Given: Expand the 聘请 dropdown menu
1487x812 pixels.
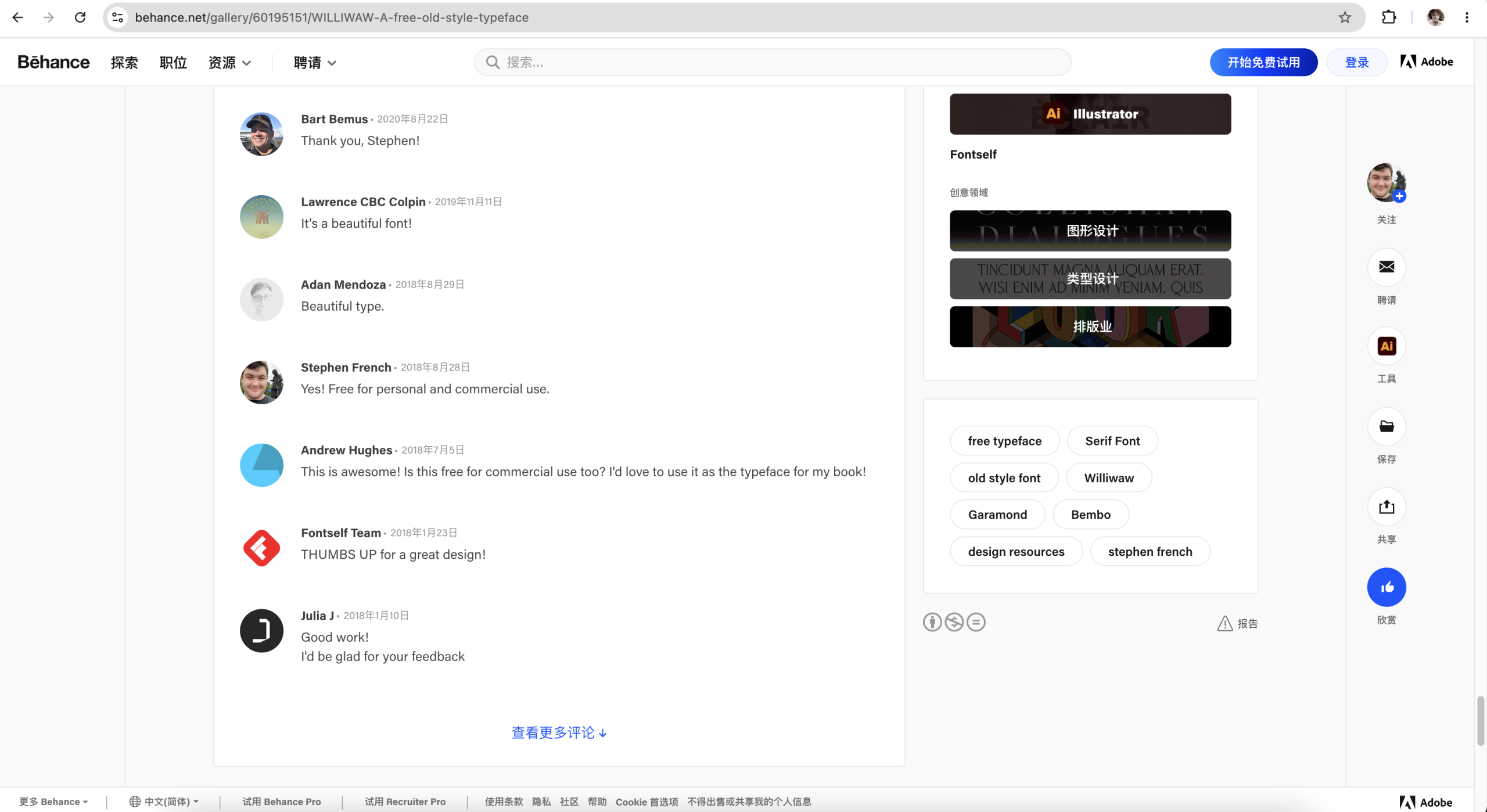Looking at the screenshot, I should (315, 63).
